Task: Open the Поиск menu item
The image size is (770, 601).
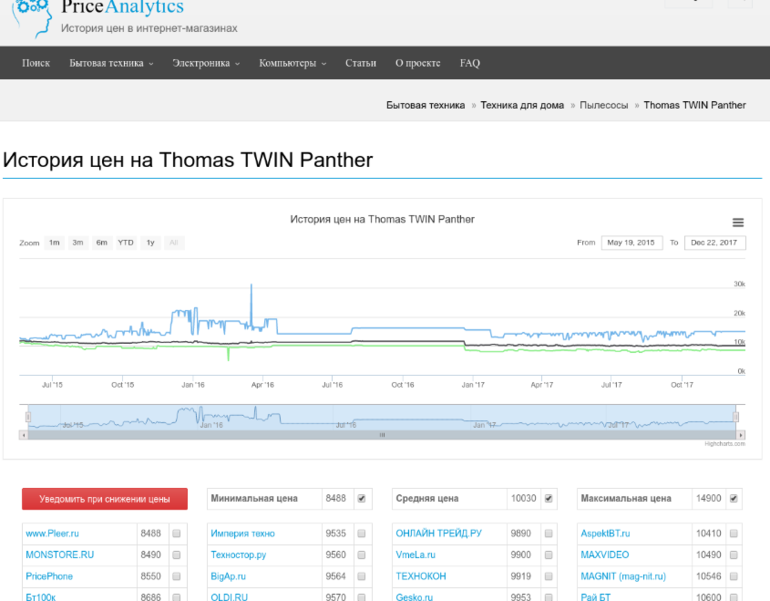Action: [36, 63]
